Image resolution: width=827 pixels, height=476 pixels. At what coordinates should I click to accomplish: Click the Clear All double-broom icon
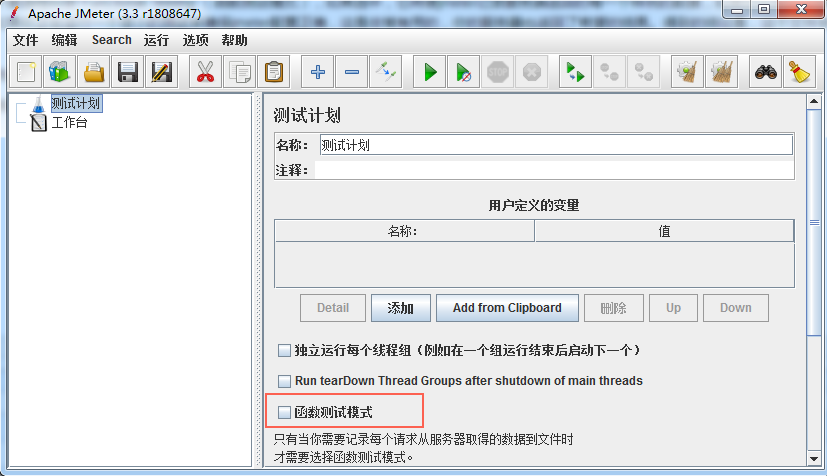[x=722, y=72]
